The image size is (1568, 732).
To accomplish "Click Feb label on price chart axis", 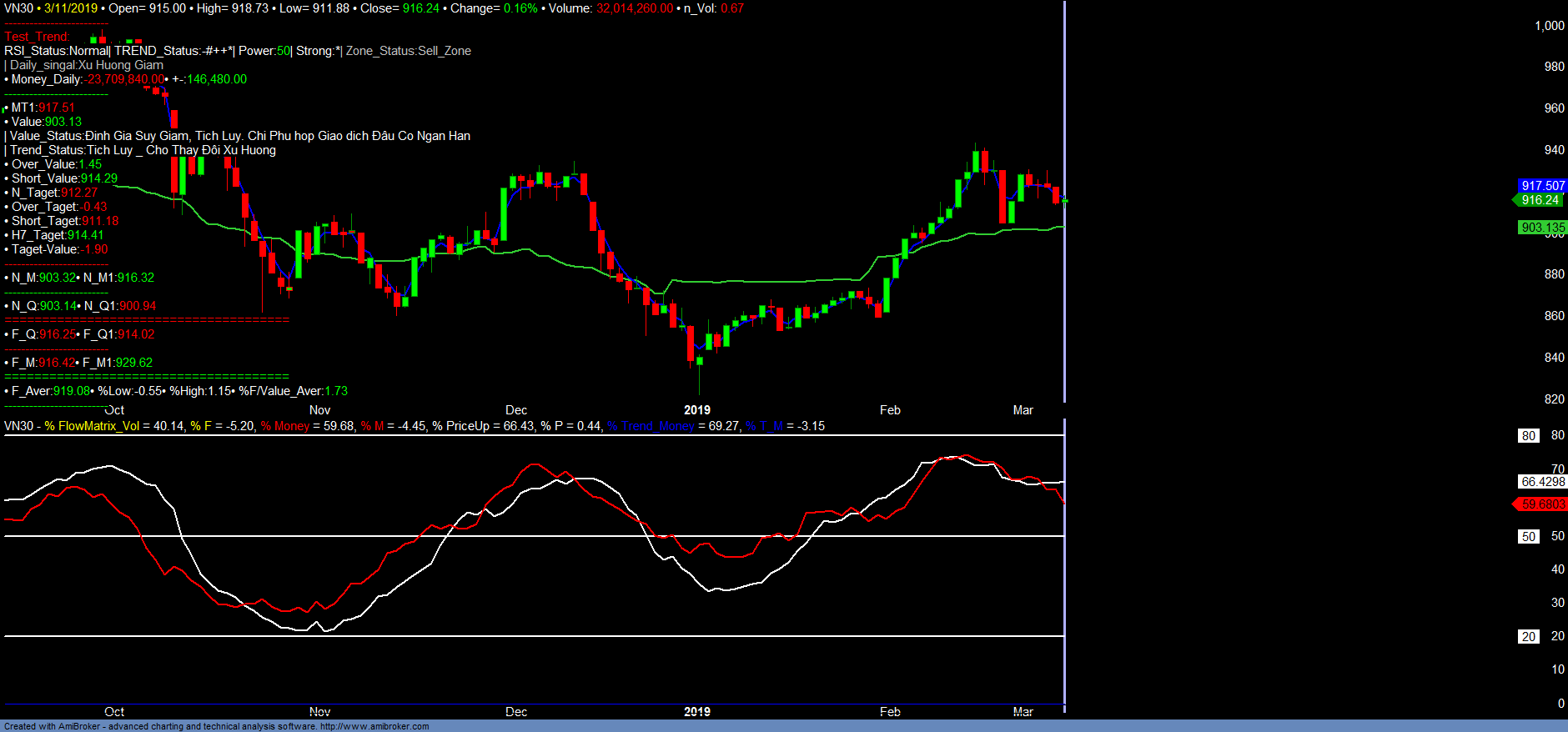I will 890,410.
